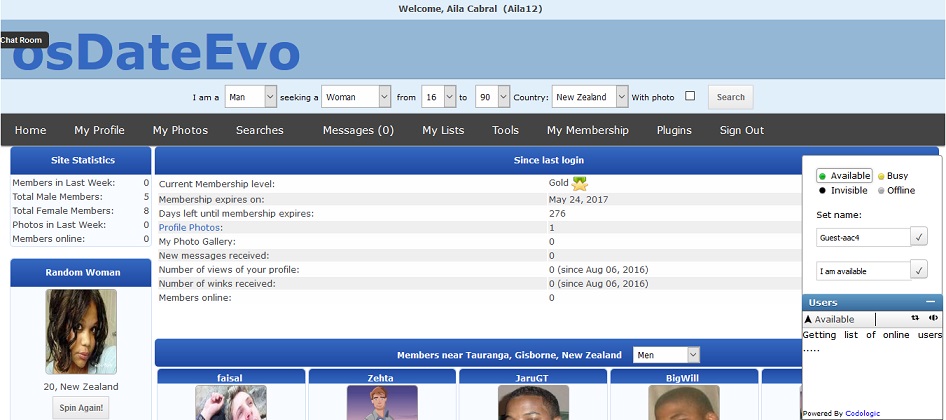Set chat status to Offline
The image size is (946, 420).
896,190
